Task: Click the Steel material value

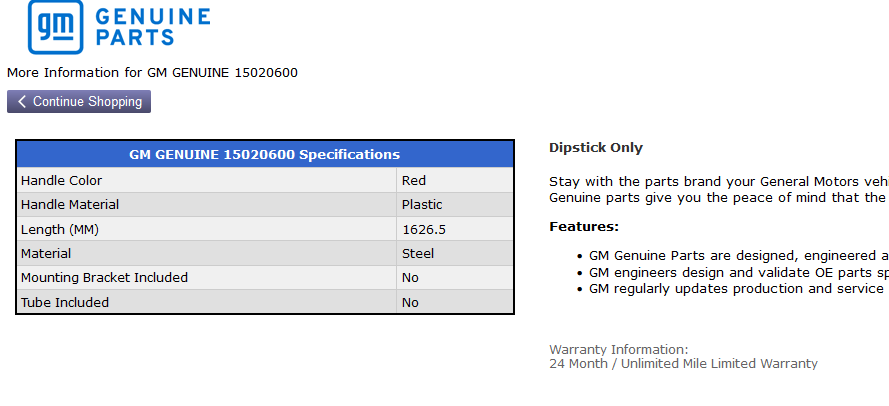Action: [x=418, y=254]
